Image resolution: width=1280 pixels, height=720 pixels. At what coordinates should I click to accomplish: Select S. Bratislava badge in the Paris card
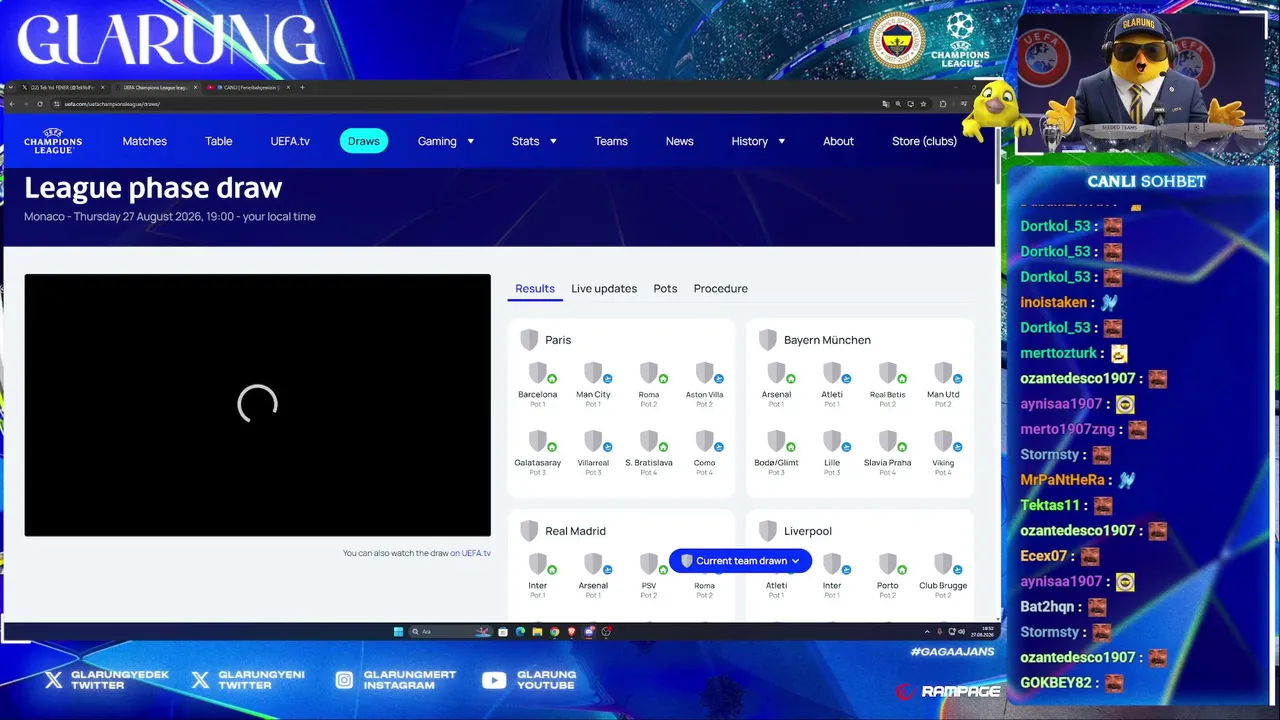pos(649,441)
